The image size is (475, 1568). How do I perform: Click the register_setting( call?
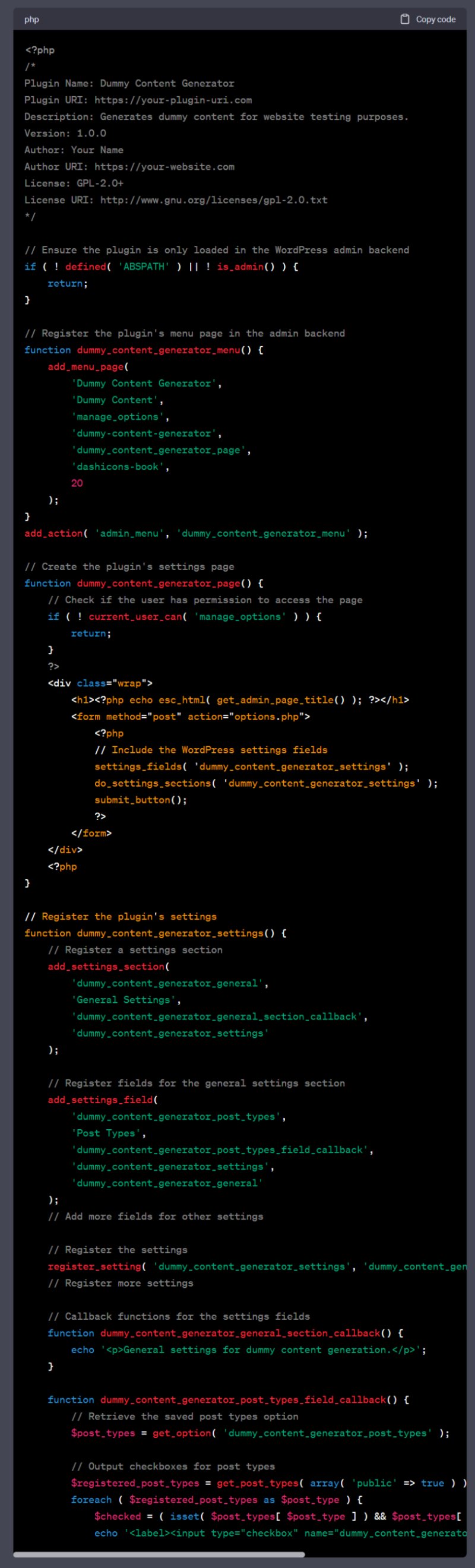coord(97,1267)
